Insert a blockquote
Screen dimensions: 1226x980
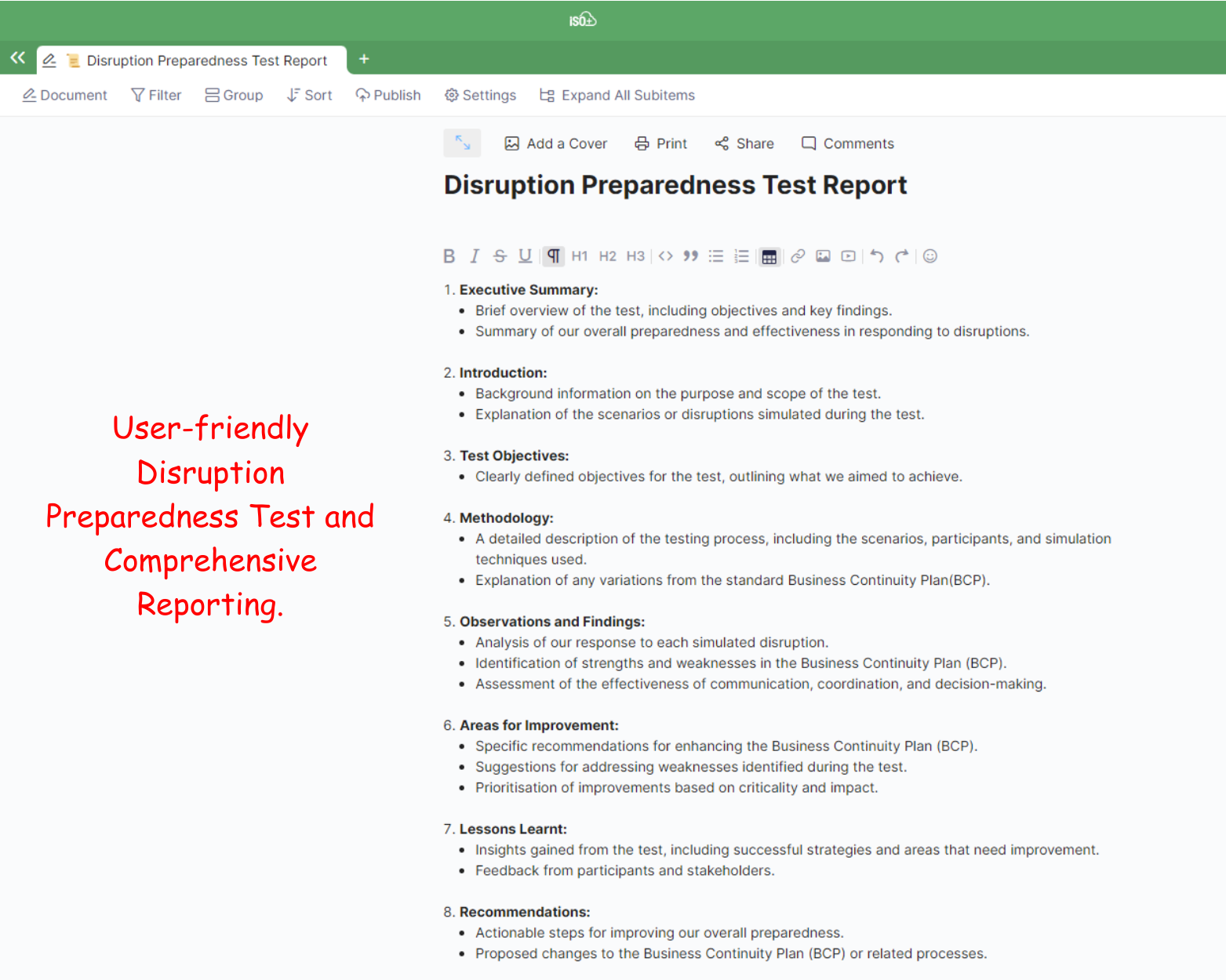[690, 256]
